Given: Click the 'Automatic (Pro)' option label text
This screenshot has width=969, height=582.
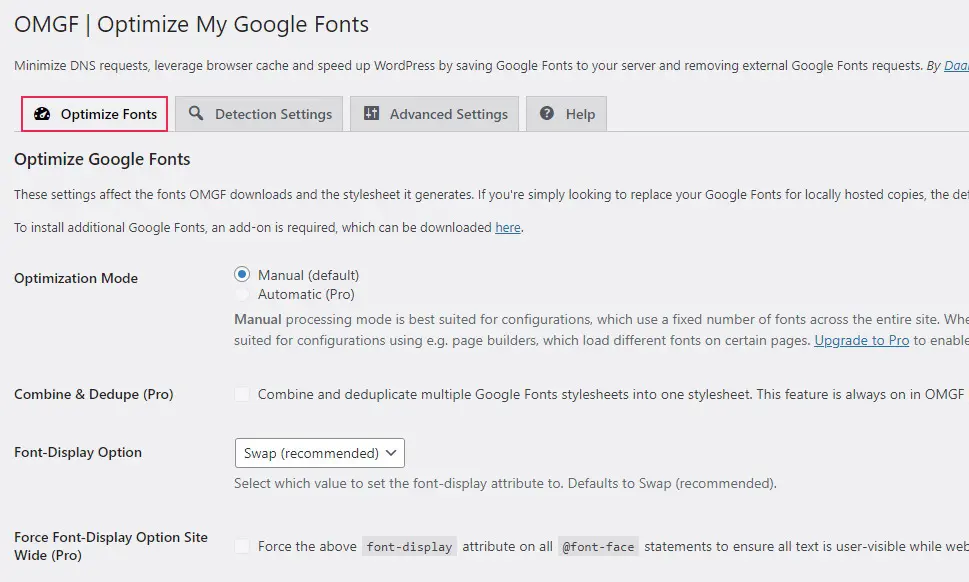Looking at the screenshot, I should [x=306, y=294].
